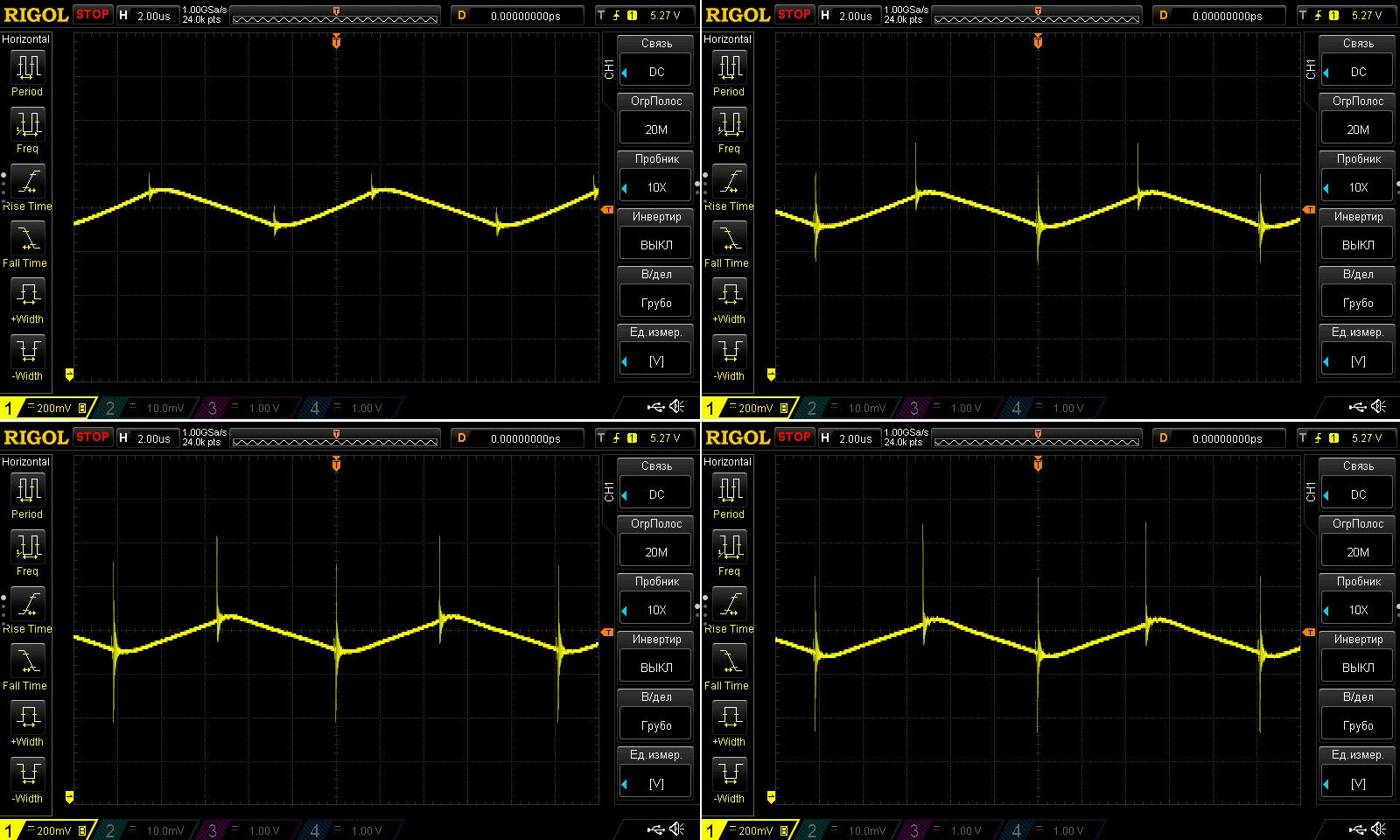Toggle Инвертир ВЫКЛ setting in top-left scope

[656, 245]
